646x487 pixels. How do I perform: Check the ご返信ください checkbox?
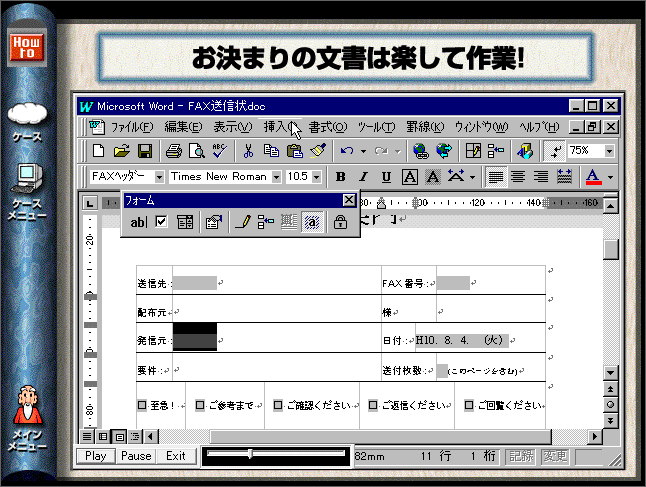373,405
